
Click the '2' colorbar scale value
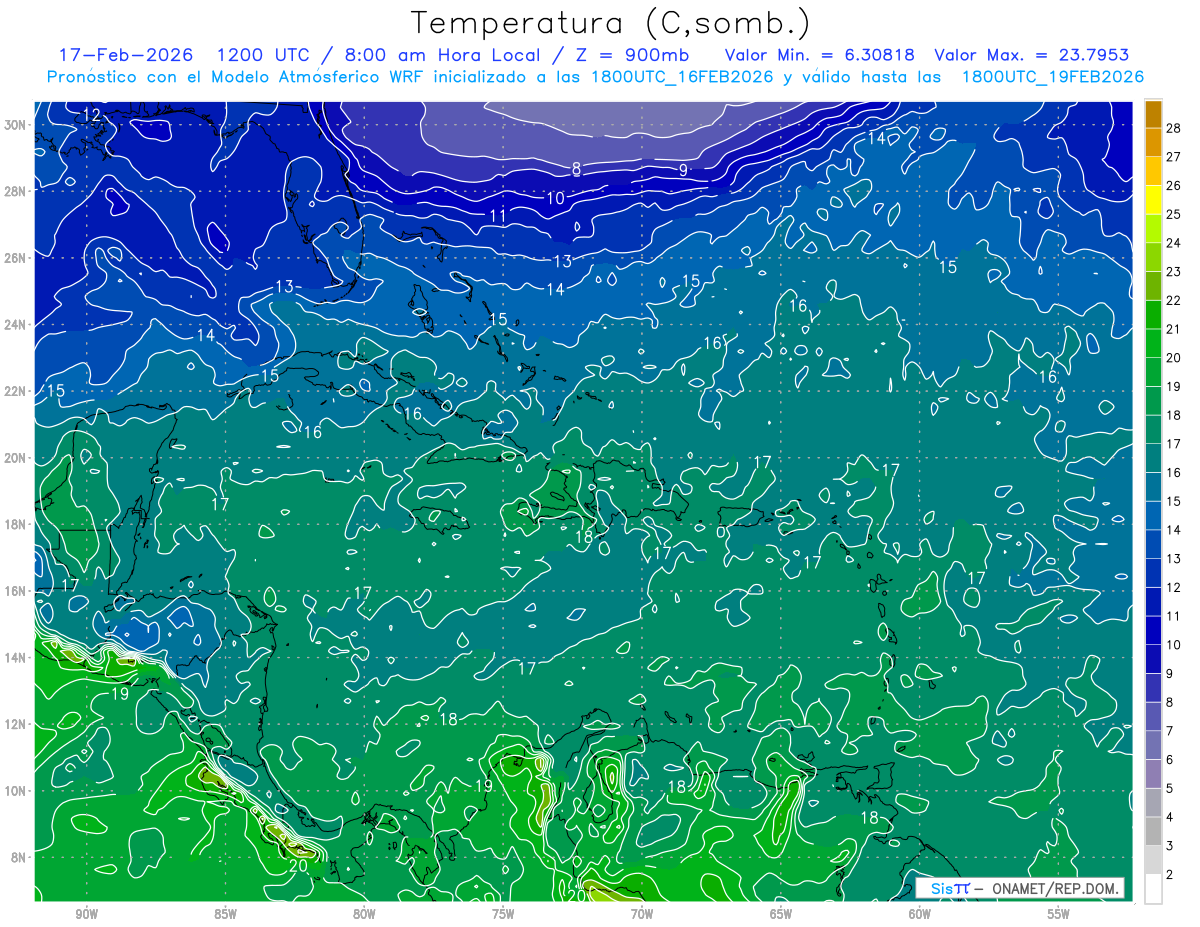1170,875
